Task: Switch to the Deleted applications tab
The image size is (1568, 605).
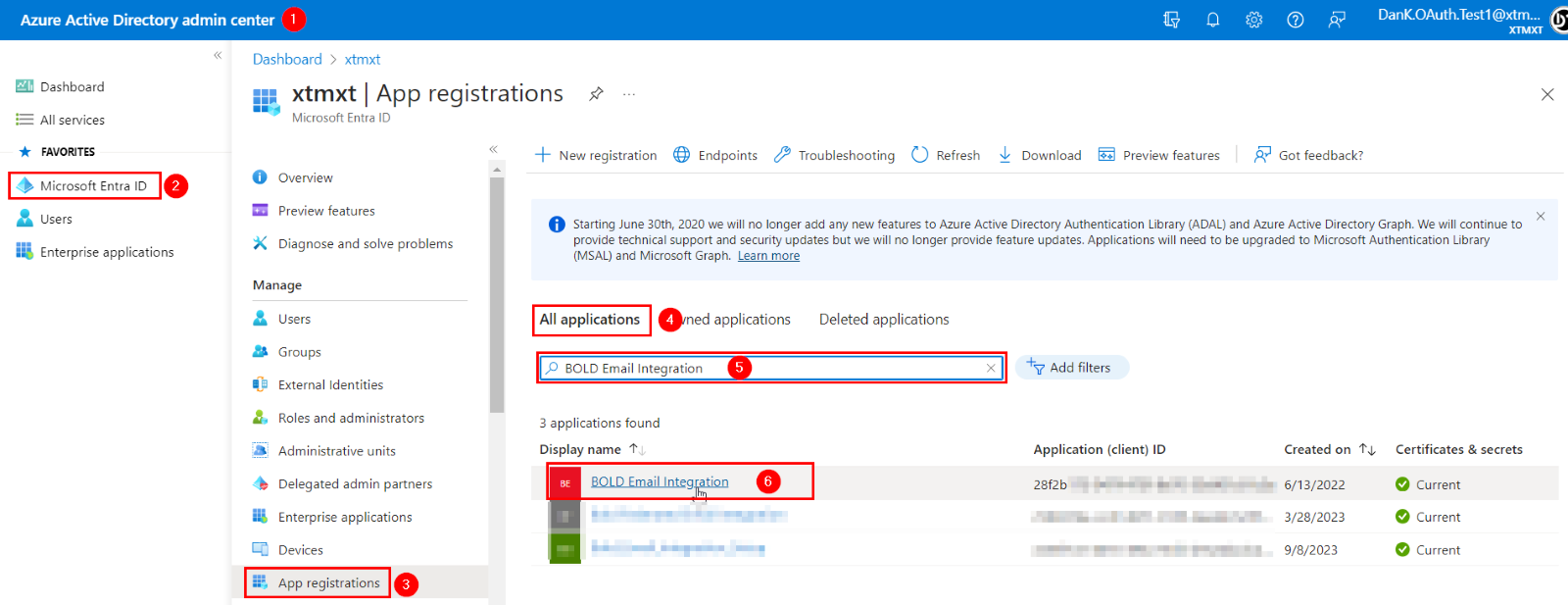Action: click(x=884, y=320)
